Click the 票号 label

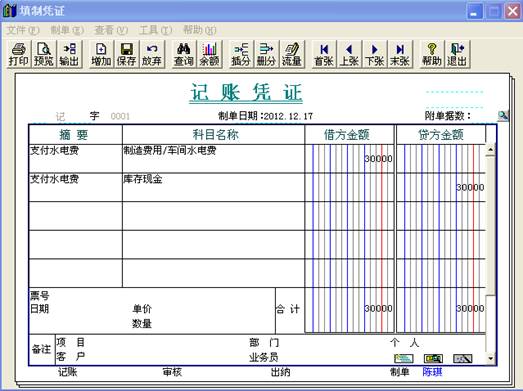pyautogui.click(x=40, y=296)
